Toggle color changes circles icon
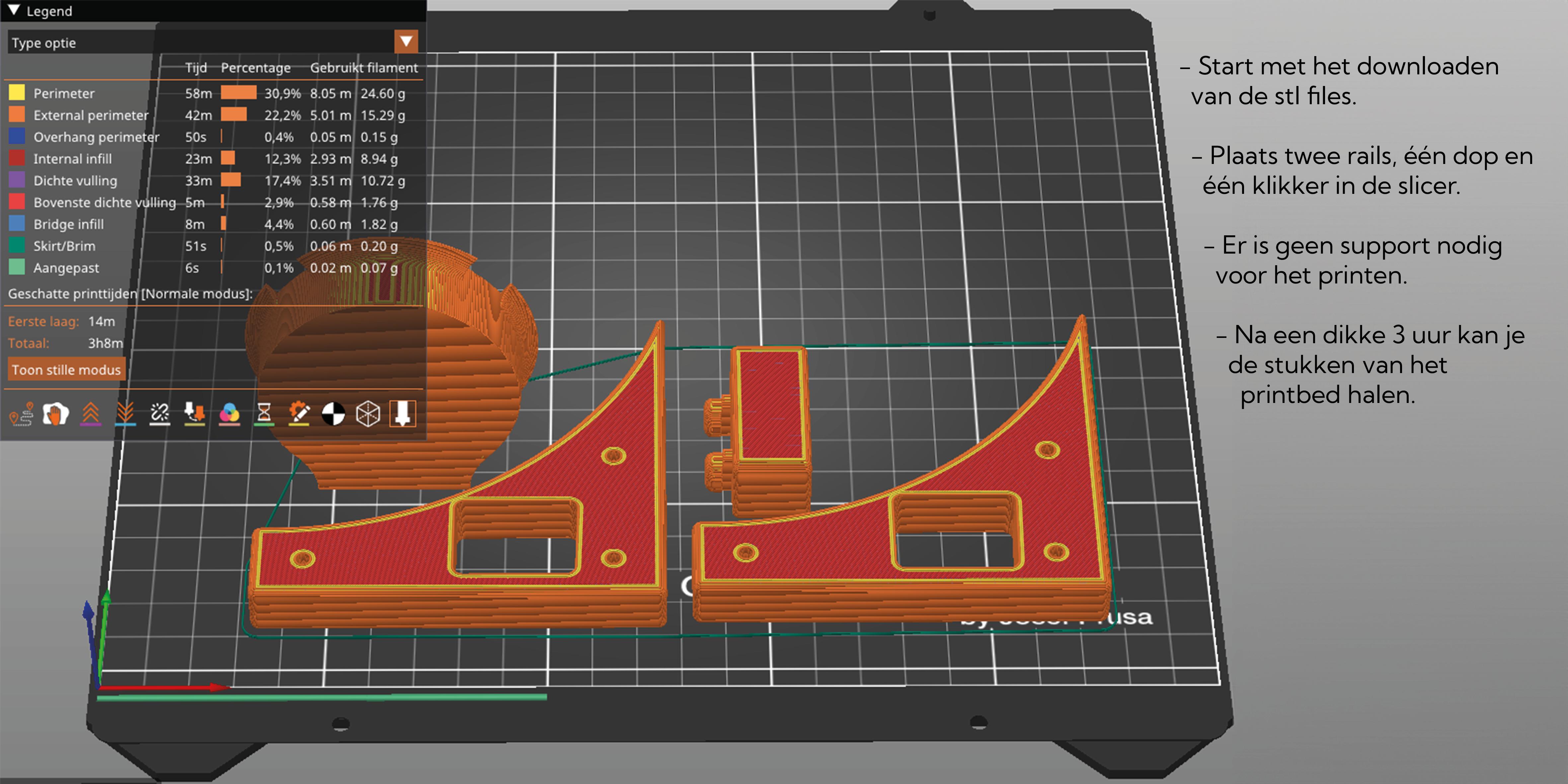1568x784 pixels. tap(229, 415)
